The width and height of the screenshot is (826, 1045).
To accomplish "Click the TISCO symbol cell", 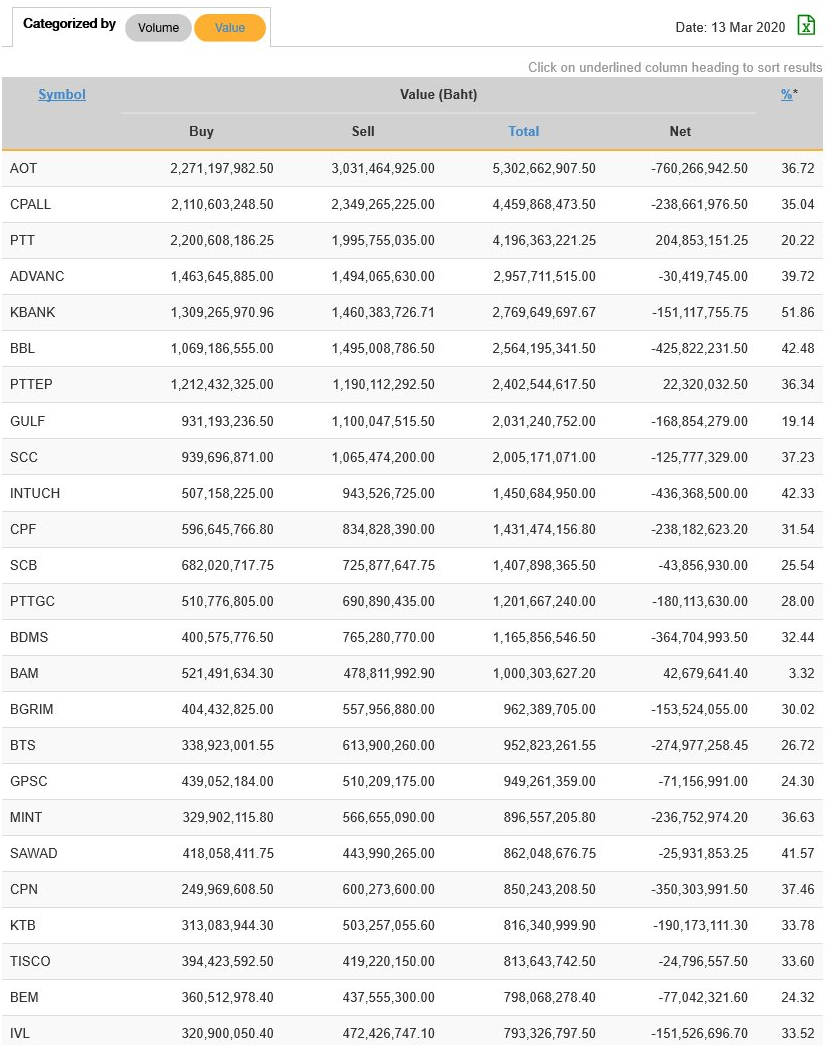I will 30,961.
